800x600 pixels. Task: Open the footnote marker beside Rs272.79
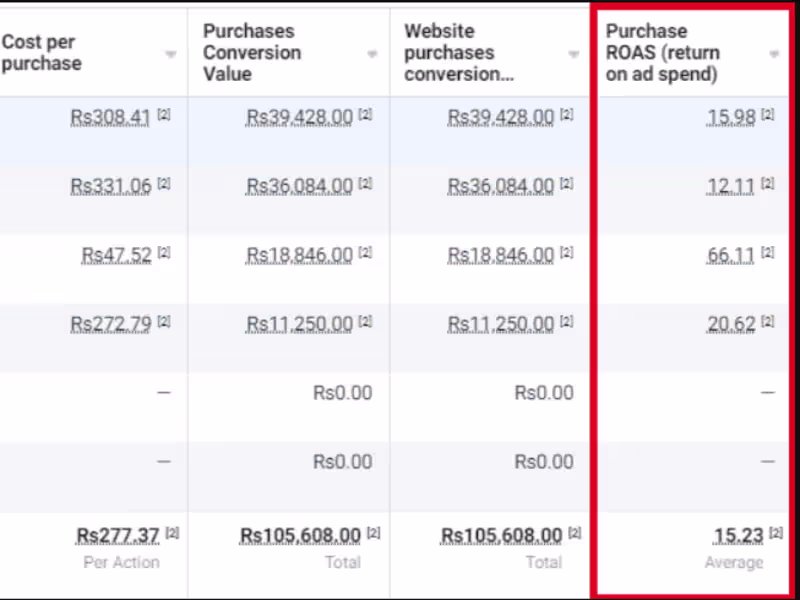(164, 322)
